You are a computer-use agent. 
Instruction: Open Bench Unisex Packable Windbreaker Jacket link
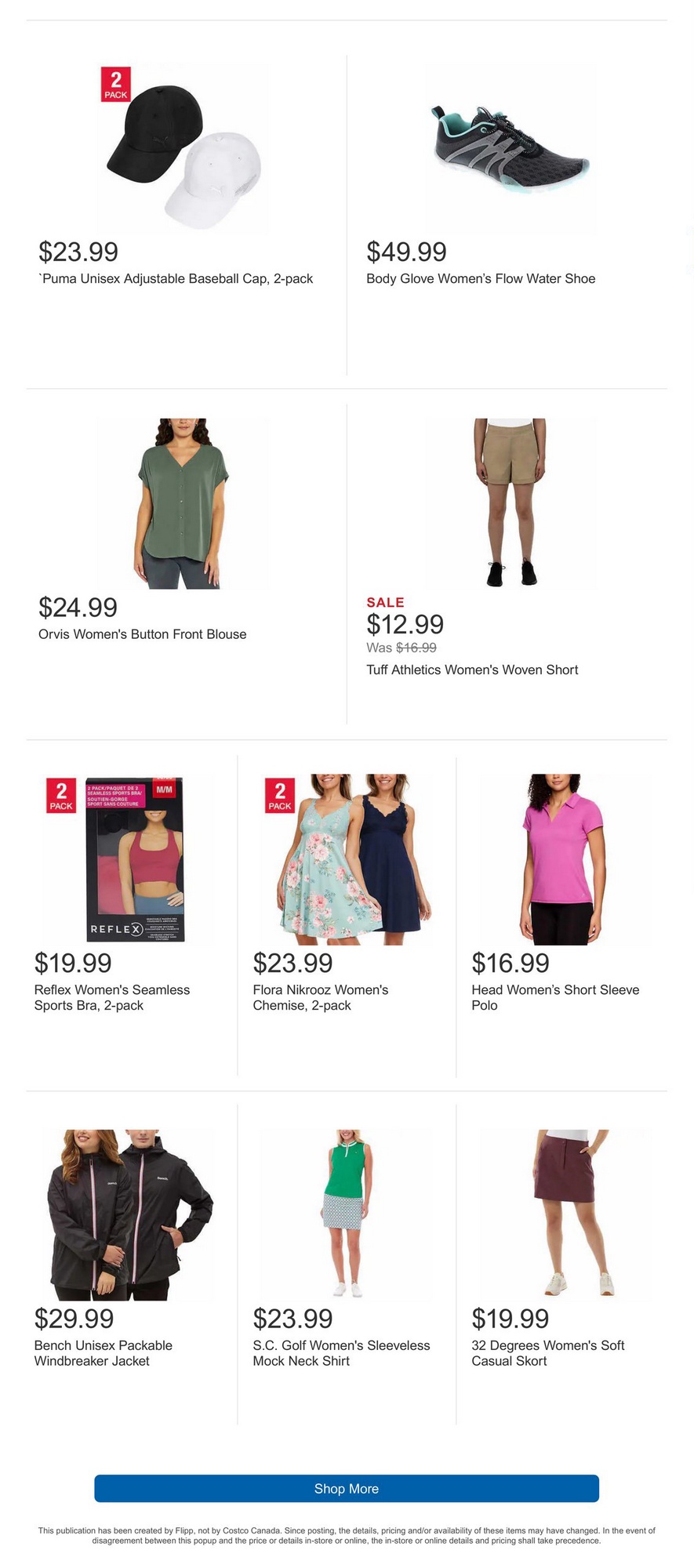pos(104,1353)
